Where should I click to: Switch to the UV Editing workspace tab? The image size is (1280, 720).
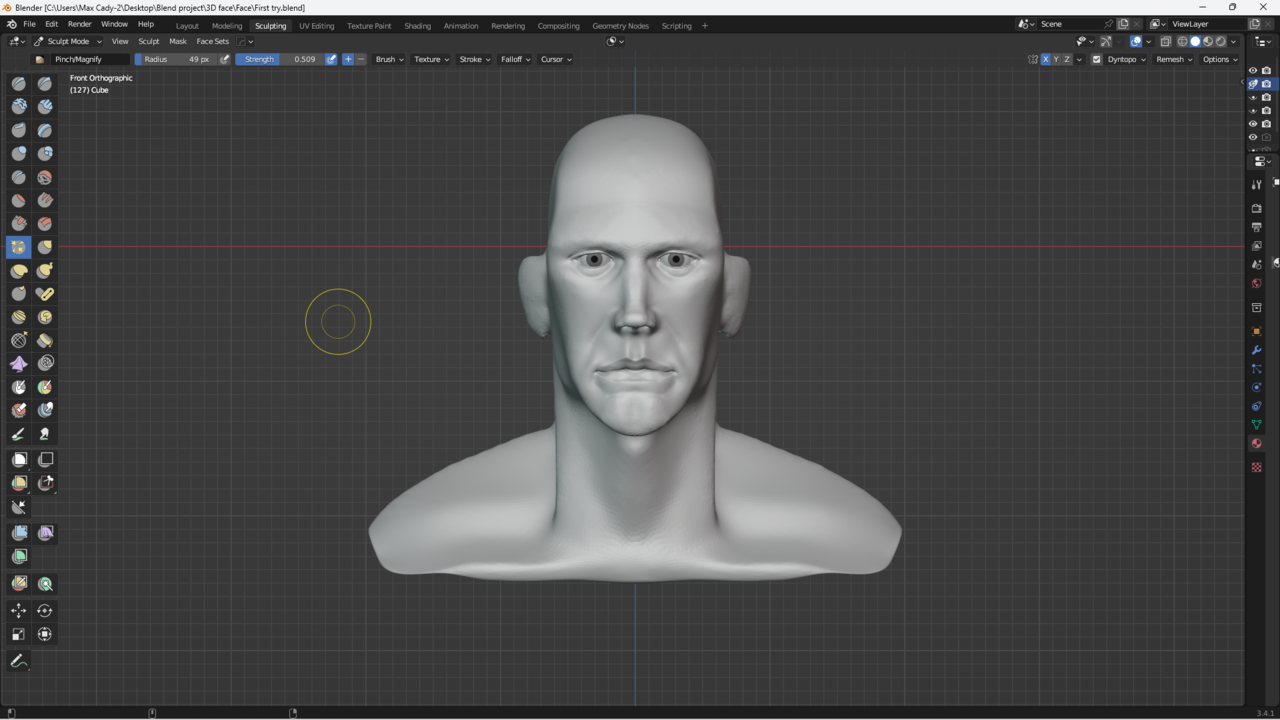[x=316, y=25]
